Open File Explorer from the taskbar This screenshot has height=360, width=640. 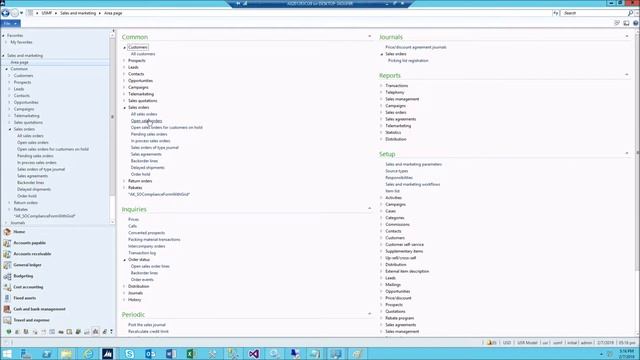click(67, 354)
